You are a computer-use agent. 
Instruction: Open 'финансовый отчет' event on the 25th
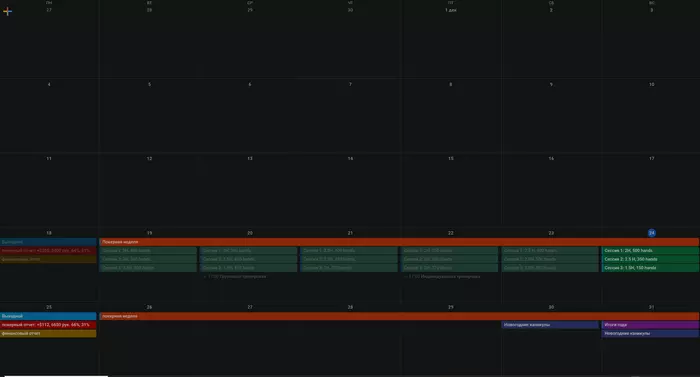click(x=48, y=333)
